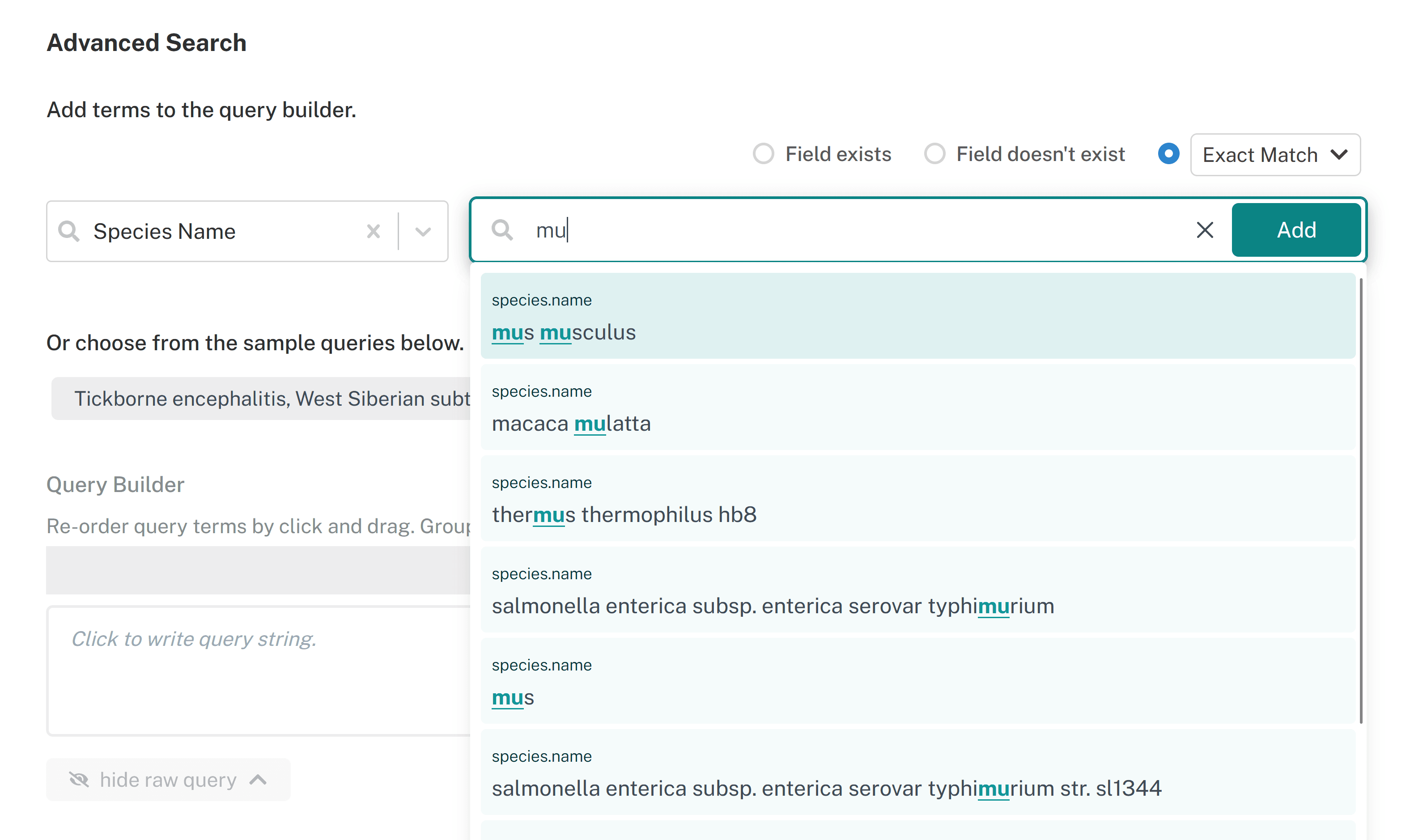Click the crossed-eye icon beside hide raw query
The width and height of the screenshot is (1410, 840).
[x=79, y=780]
